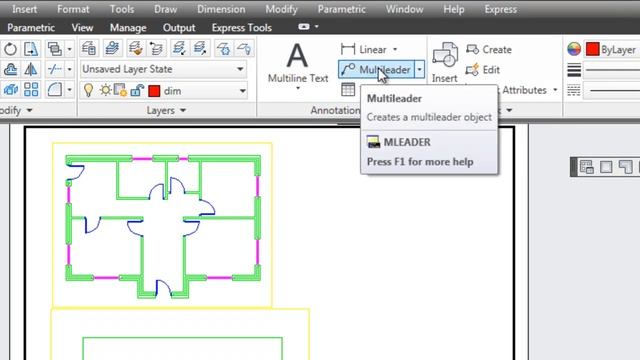The image size is (640, 360).
Task: Select the Fillet tool icon
Action: point(55,89)
